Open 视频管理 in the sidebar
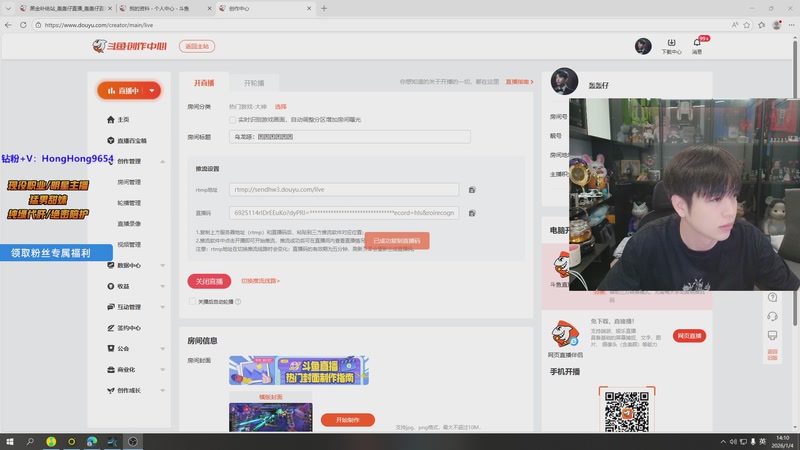Image resolution: width=800 pixels, height=450 pixels. click(129, 244)
